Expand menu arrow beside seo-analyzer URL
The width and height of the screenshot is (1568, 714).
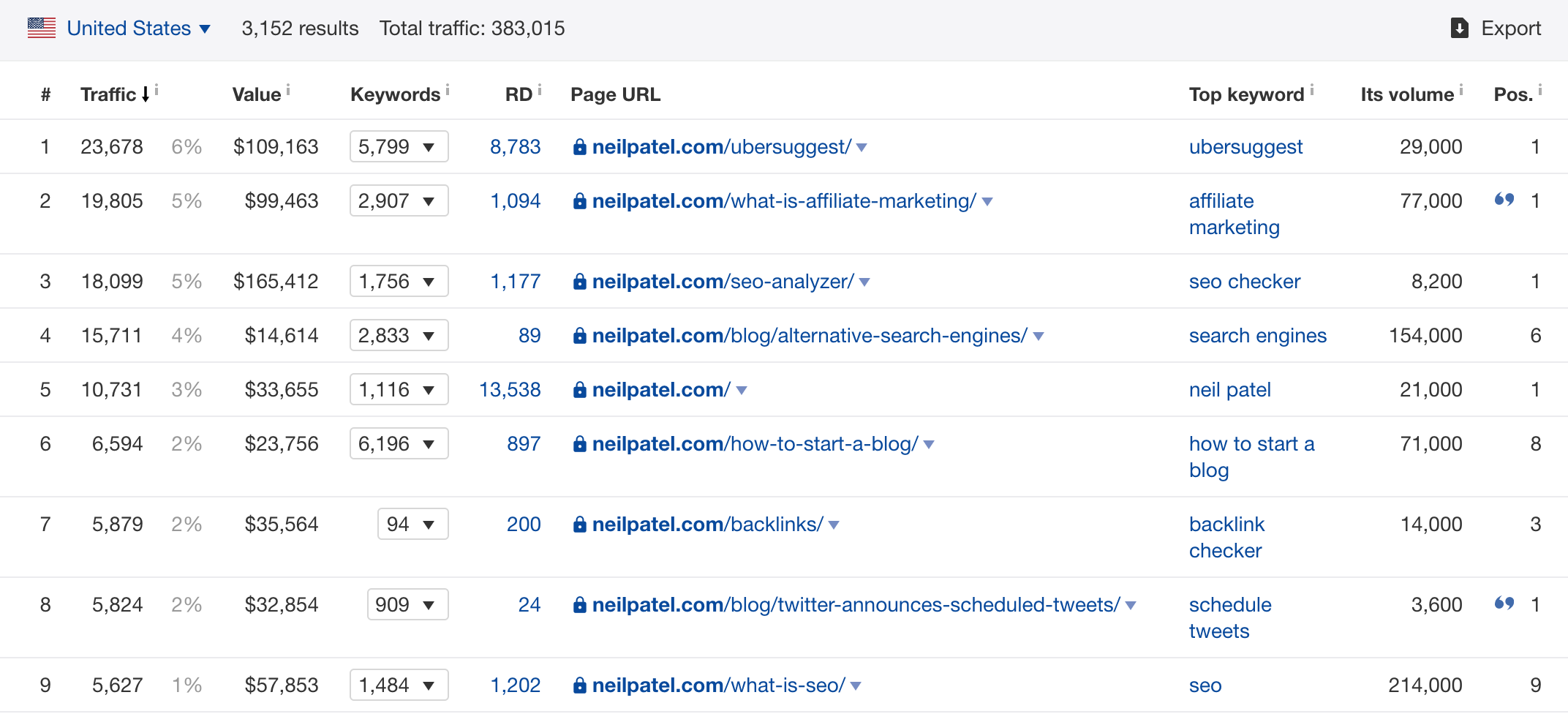tap(864, 282)
